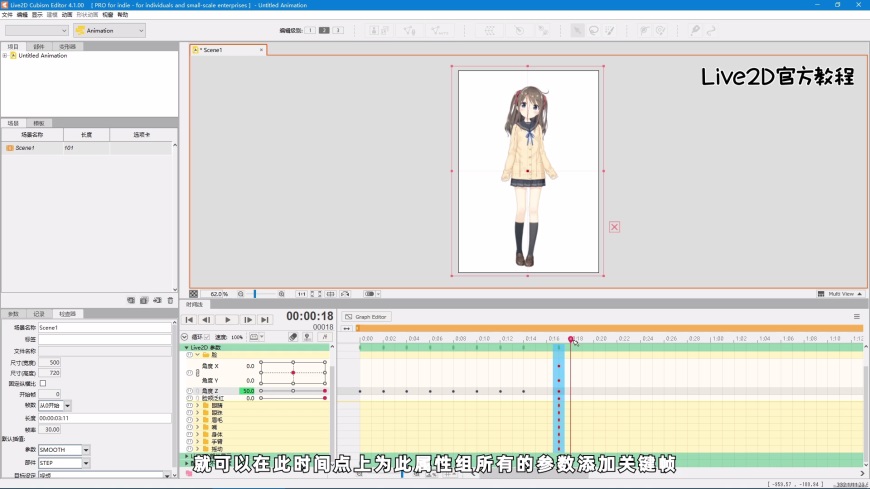Open the 编辑 menu
Image resolution: width=870 pixels, height=489 pixels.
(22, 14)
